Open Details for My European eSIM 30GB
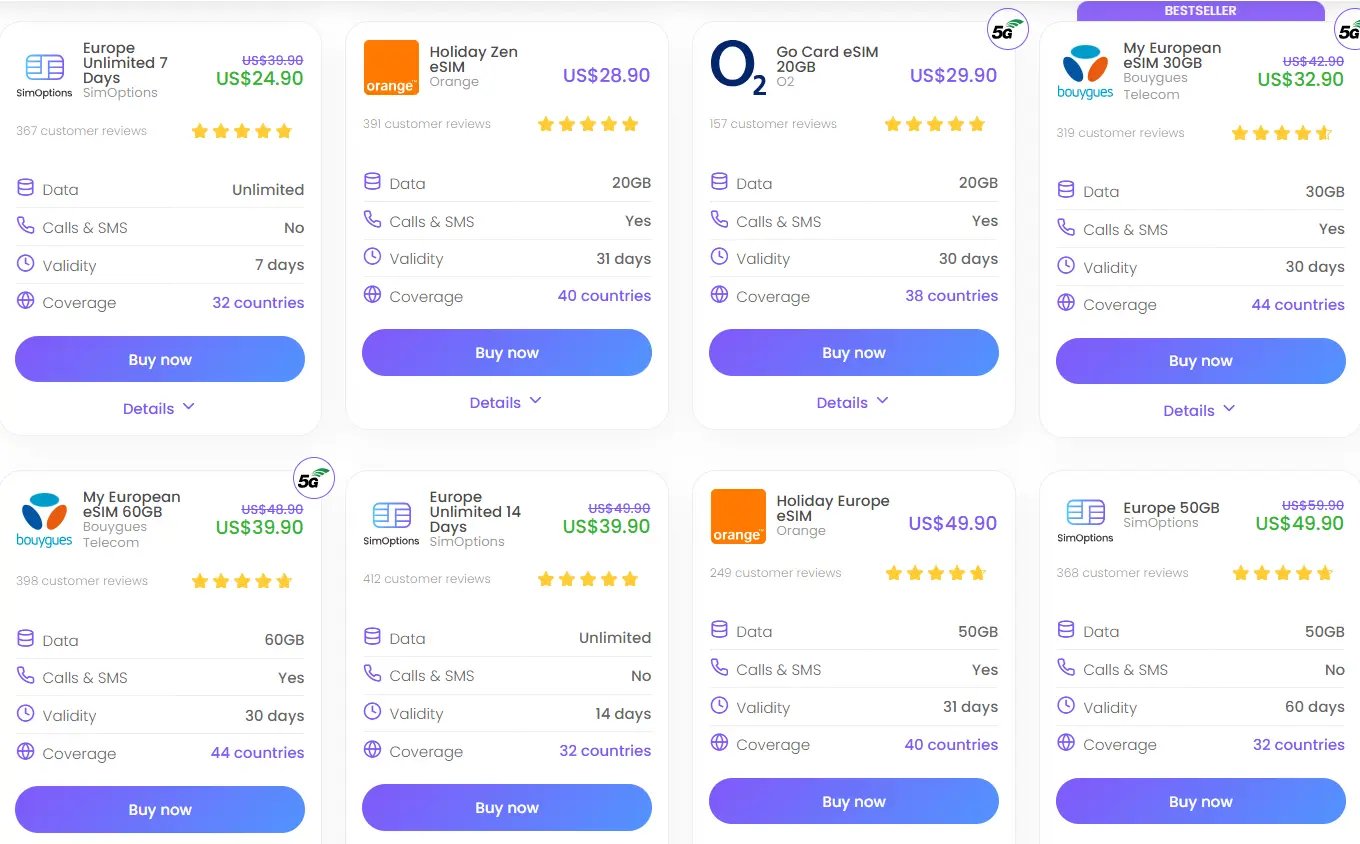This screenshot has width=1360, height=844. coord(1199,410)
